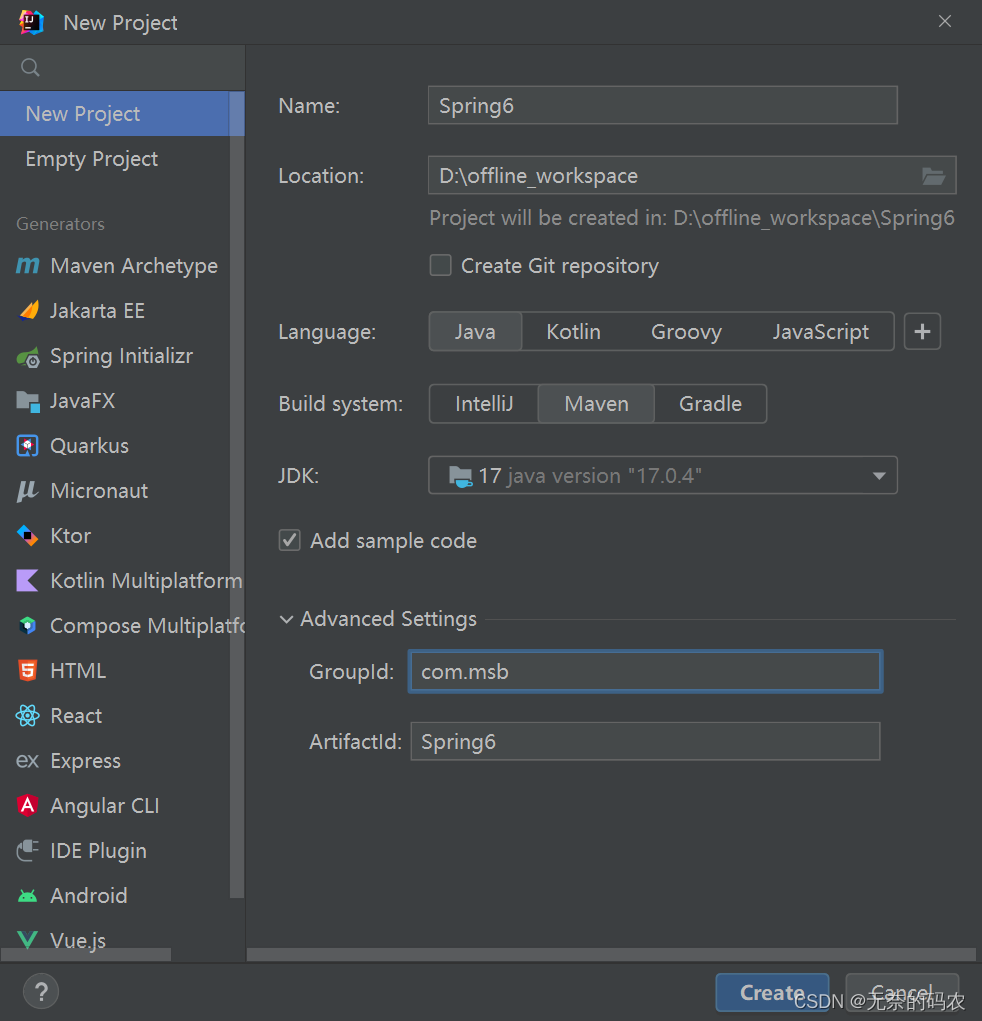This screenshot has width=982, height=1021.
Task: Click the IntelliJ IDEA logo in title bar
Action: [31, 23]
